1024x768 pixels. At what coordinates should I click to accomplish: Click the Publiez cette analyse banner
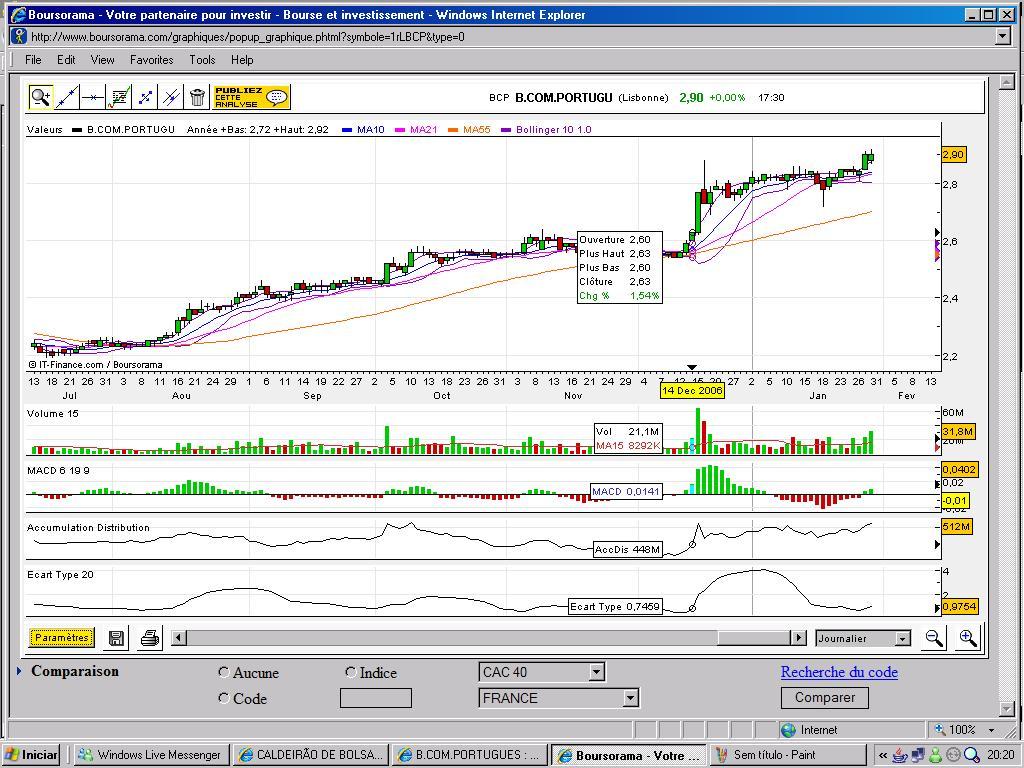[x=251, y=97]
